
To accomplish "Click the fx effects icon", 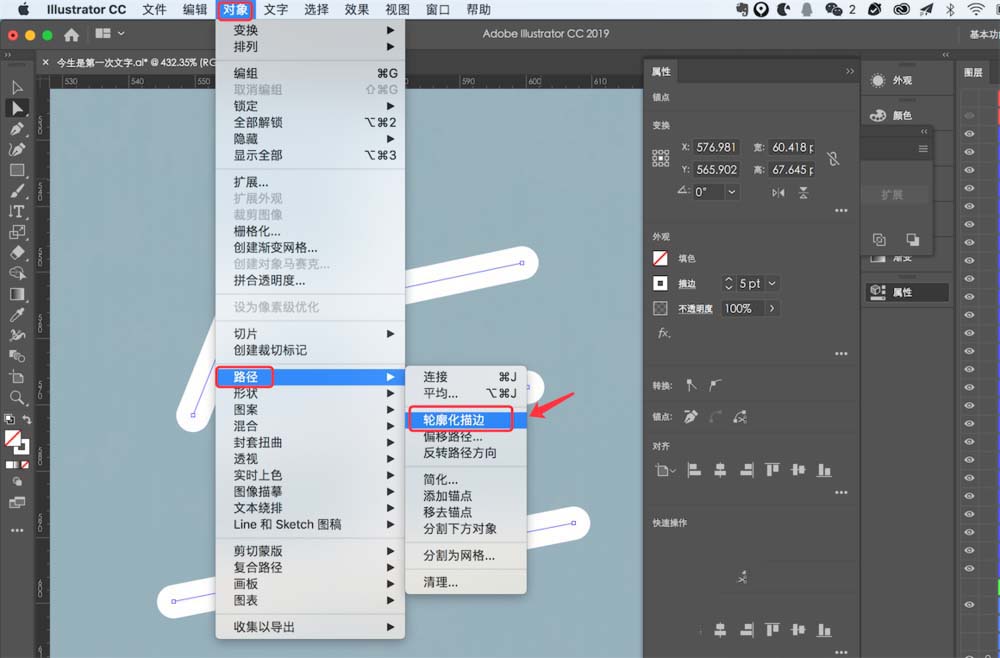I will point(664,333).
